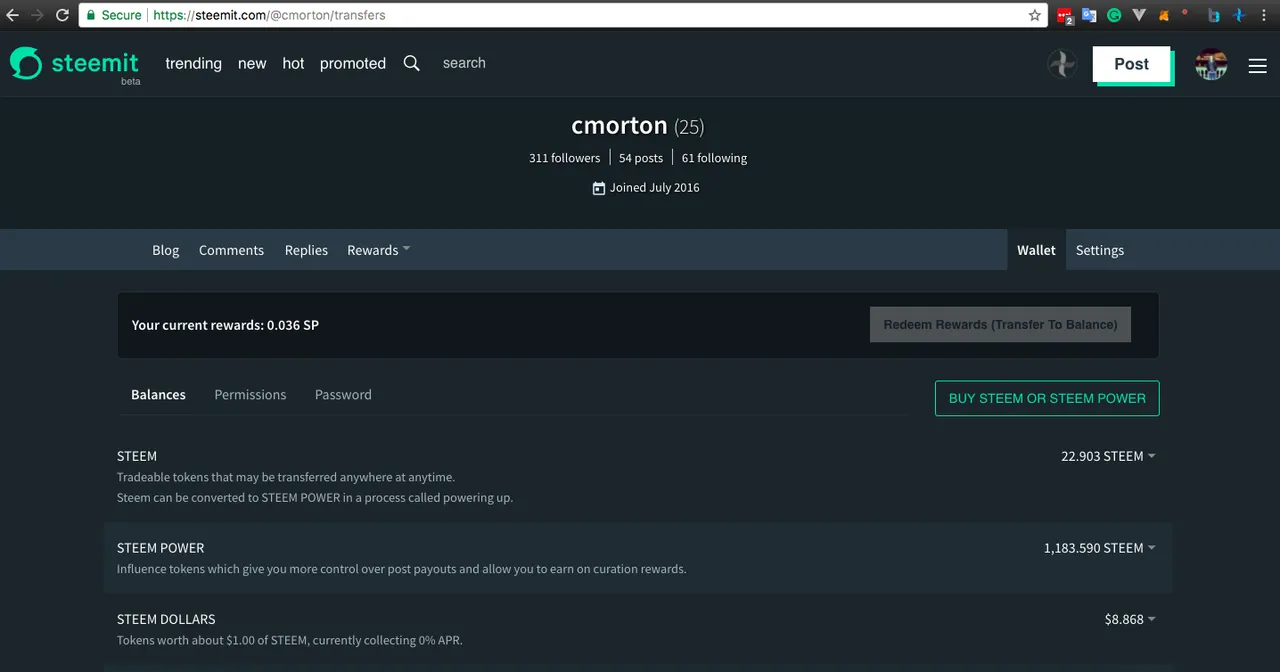This screenshot has height=672, width=1280.
Task: Go to the new posts feed
Action: pyautogui.click(x=252, y=63)
